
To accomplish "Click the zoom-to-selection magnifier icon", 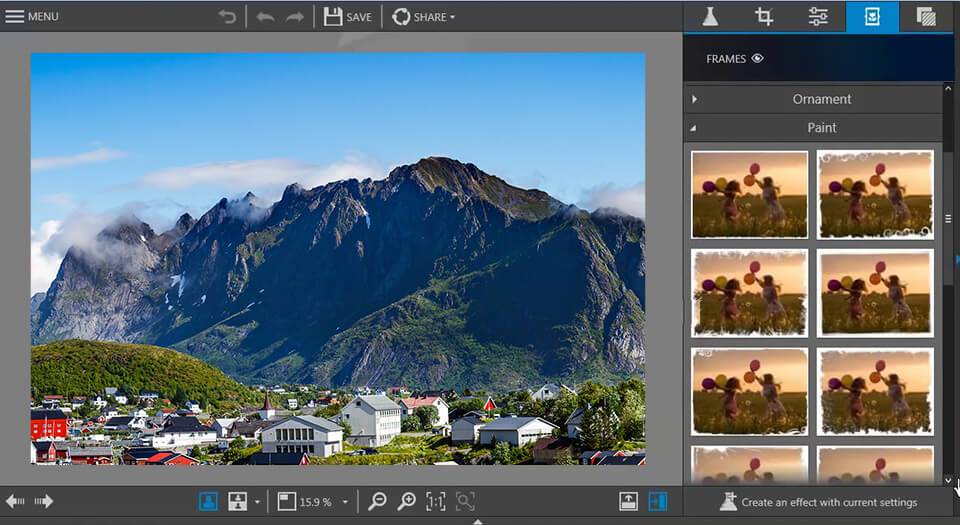I will click(x=465, y=502).
